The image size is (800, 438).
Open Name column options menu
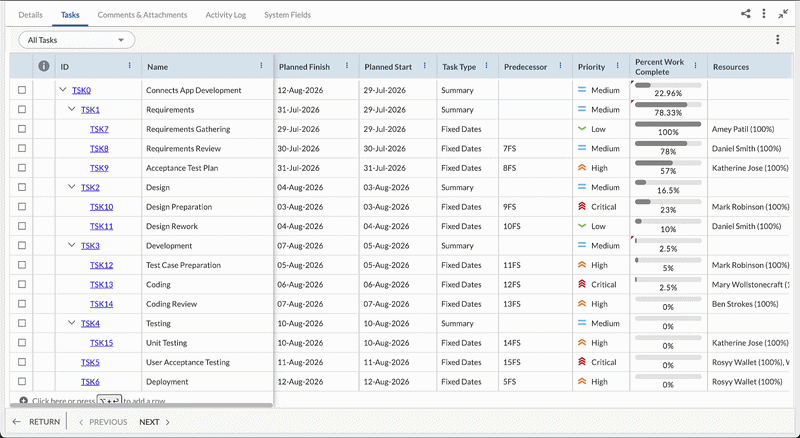tap(261, 65)
